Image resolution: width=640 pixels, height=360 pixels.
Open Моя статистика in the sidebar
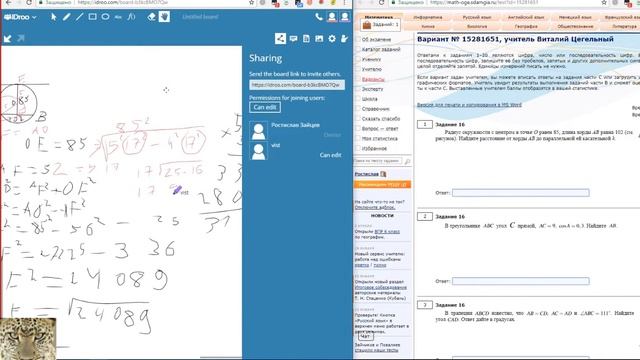tap(379, 139)
